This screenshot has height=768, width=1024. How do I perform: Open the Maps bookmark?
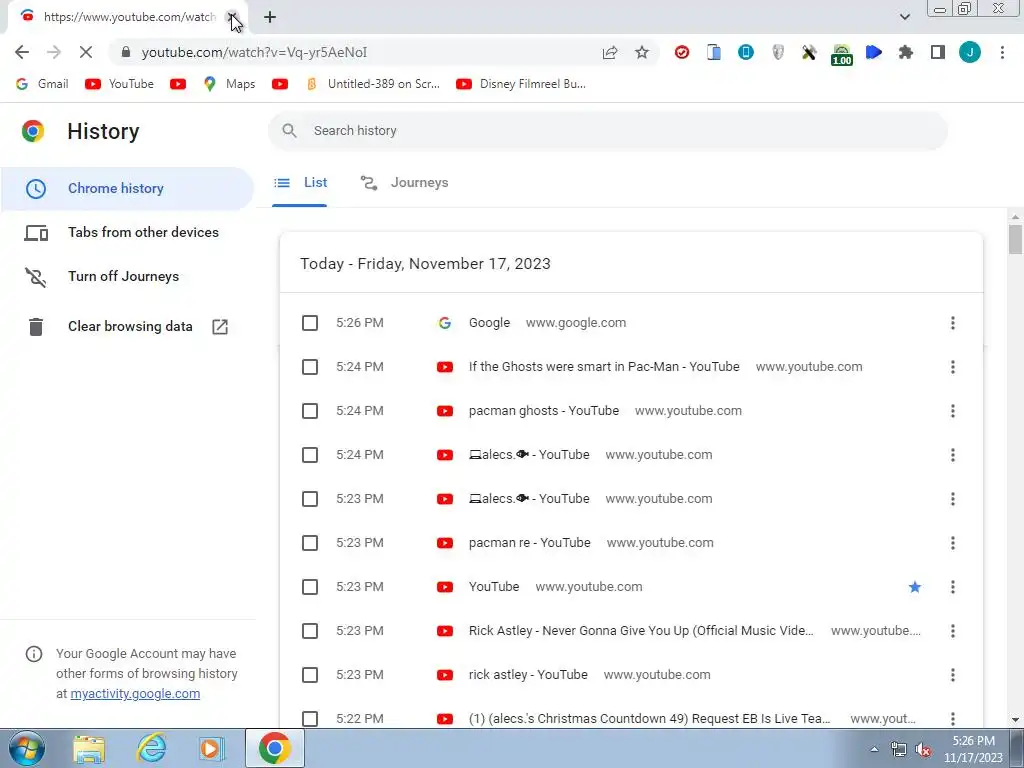229,84
